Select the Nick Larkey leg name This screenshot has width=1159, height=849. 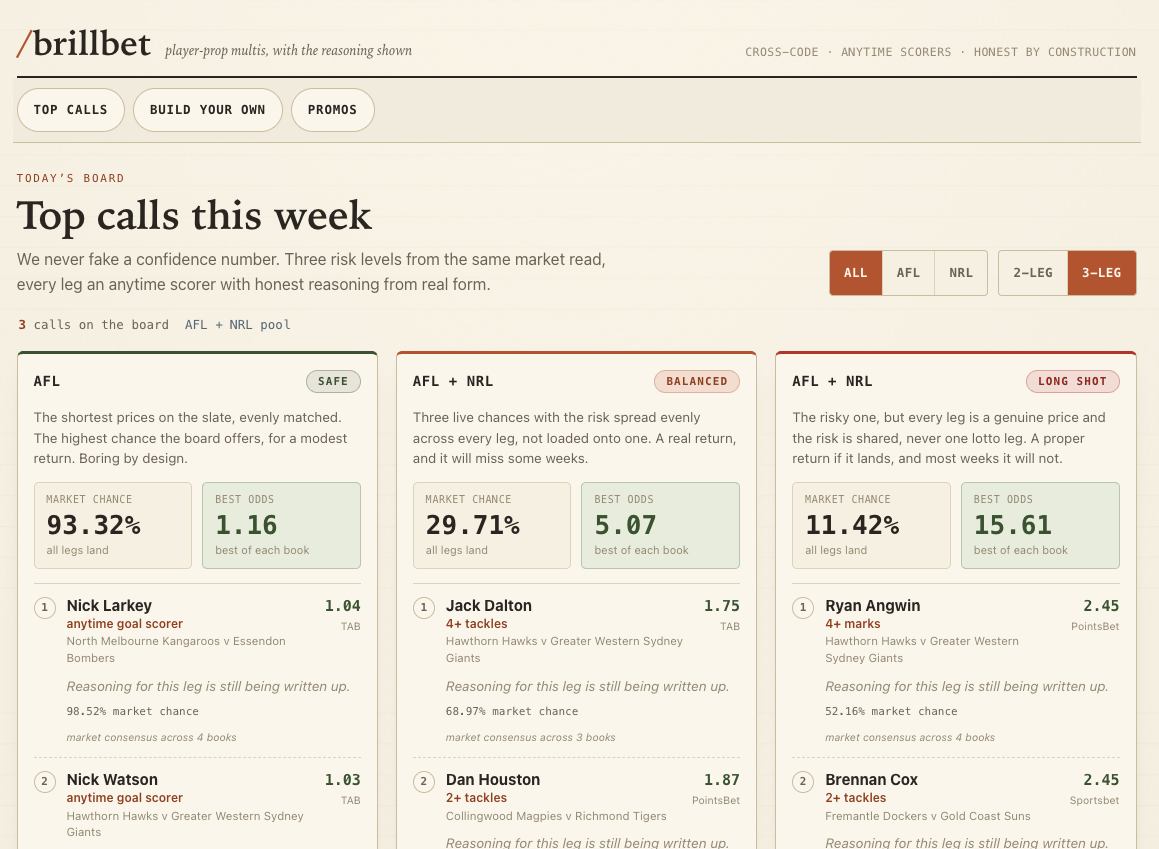pos(109,606)
